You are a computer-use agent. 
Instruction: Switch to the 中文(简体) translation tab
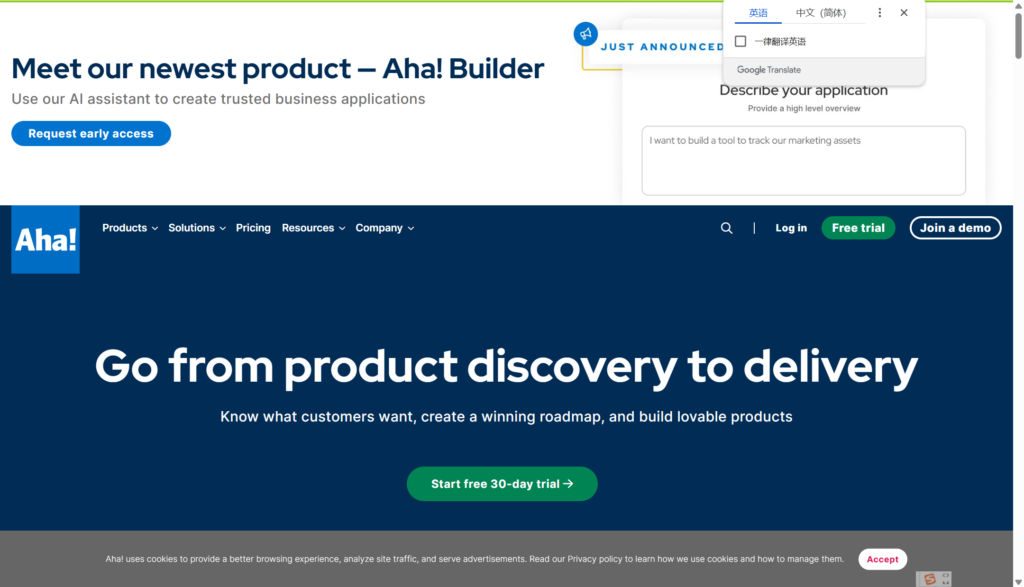click(820, 13)
